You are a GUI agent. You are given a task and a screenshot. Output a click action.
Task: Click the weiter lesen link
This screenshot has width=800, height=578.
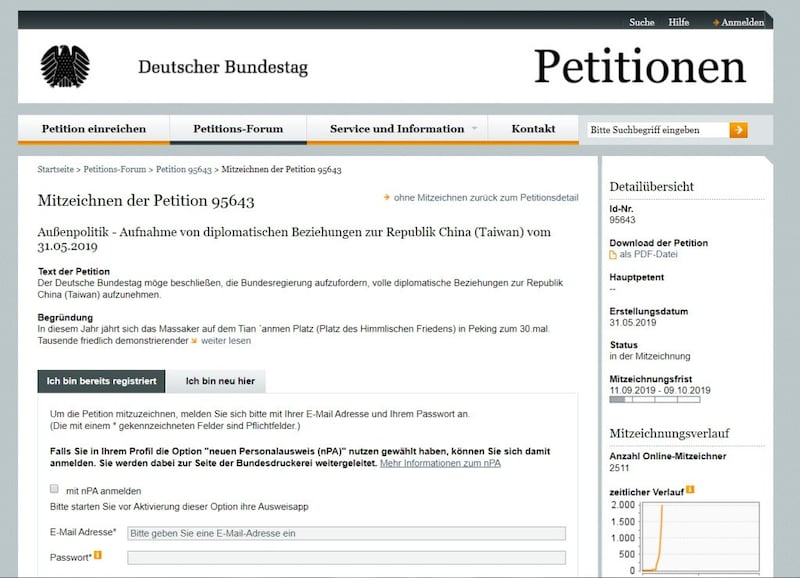(x=226, y=341)
